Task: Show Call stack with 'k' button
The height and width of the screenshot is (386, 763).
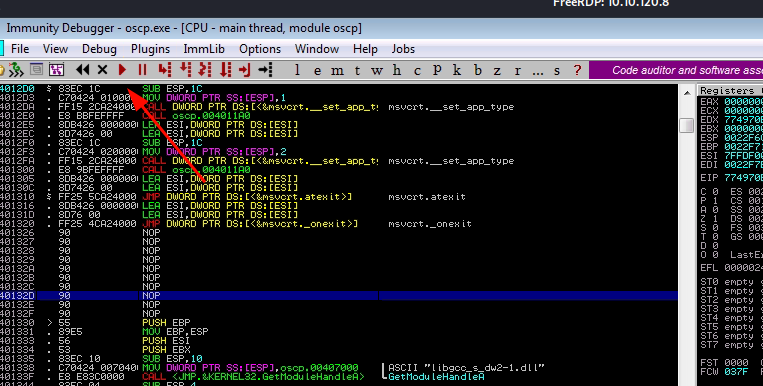Action: tap(457, 71)
